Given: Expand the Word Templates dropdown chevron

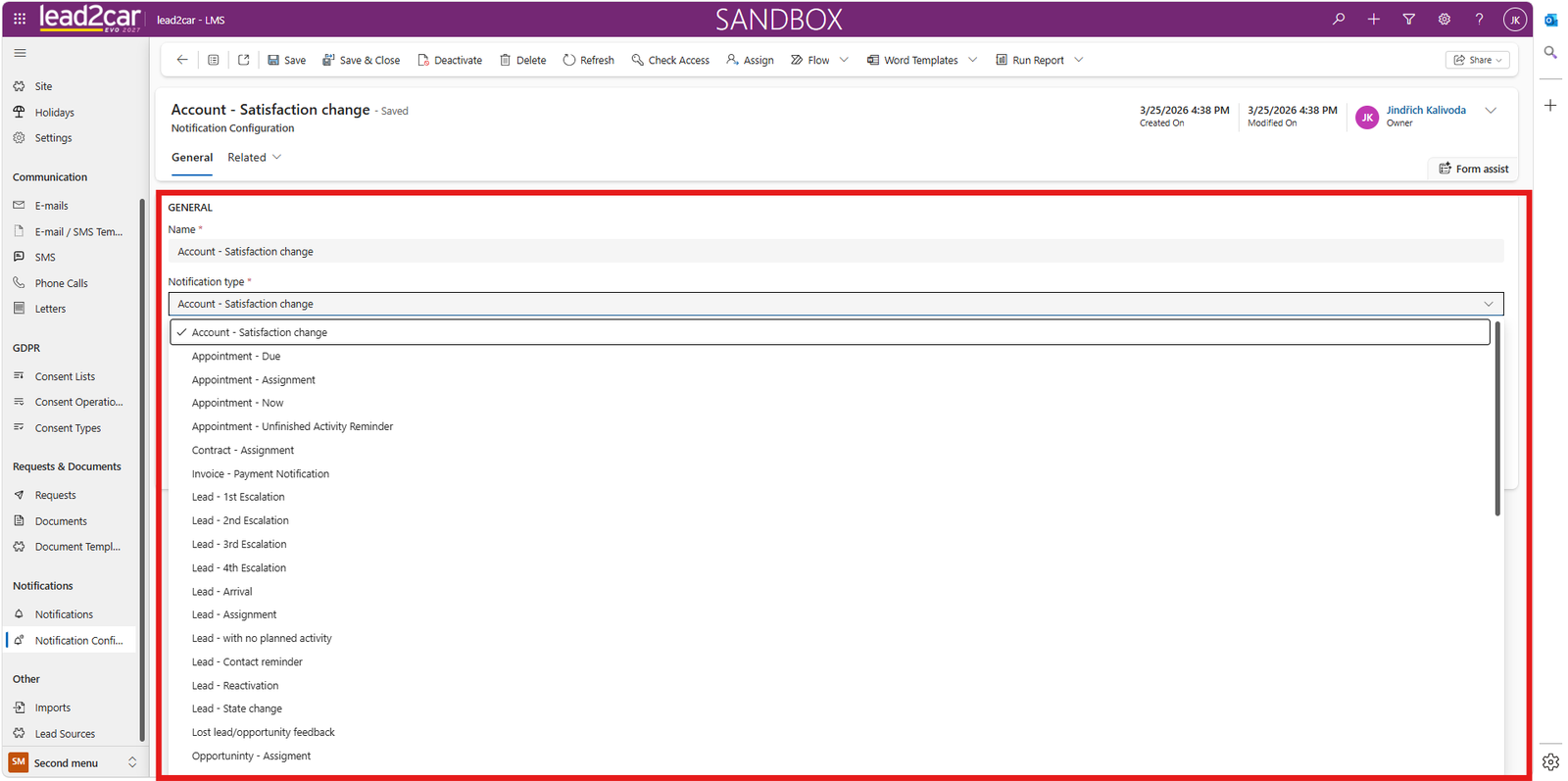Looking at the screenshot, I should click(973, 60).
